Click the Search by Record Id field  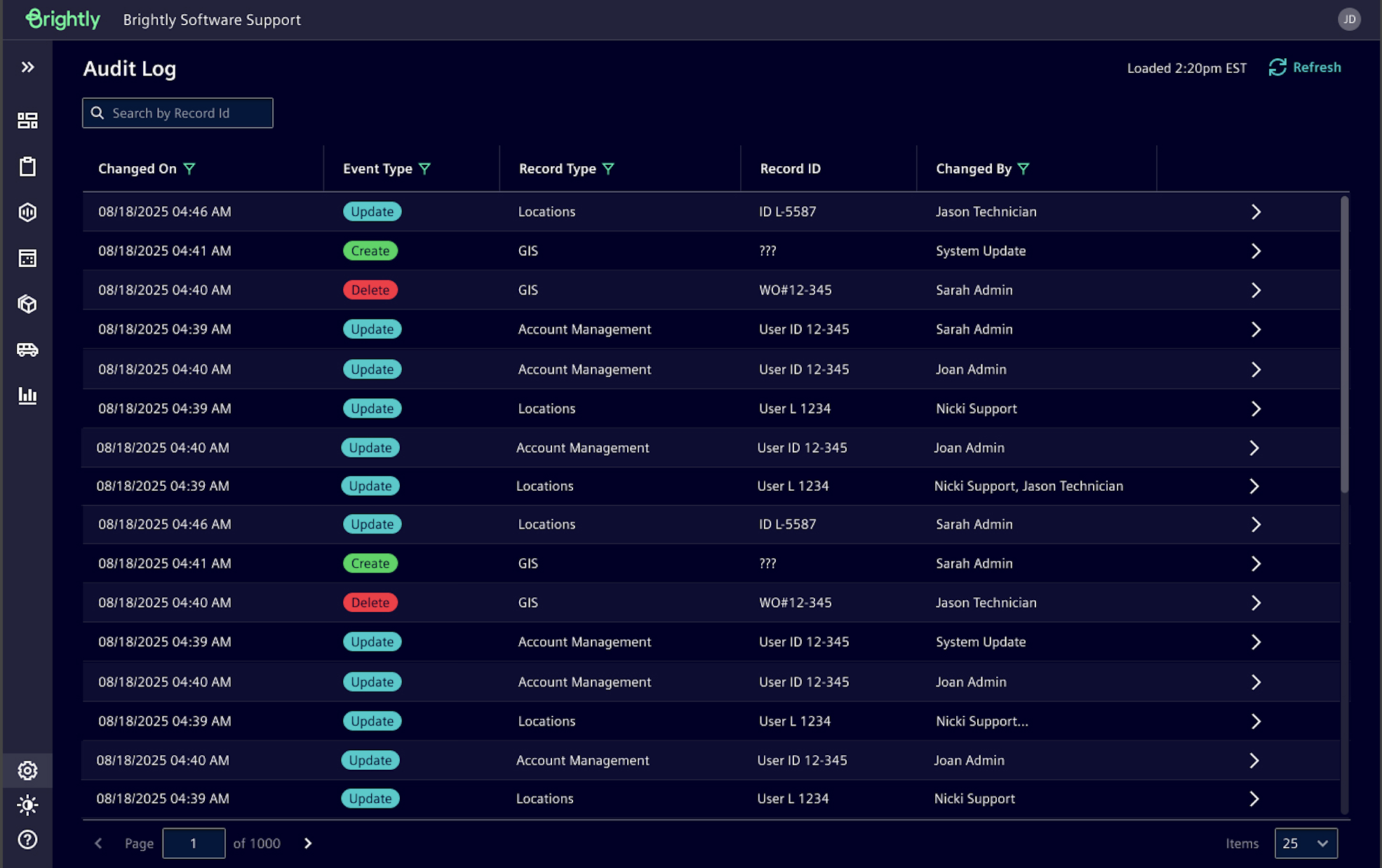pos(177,113)
